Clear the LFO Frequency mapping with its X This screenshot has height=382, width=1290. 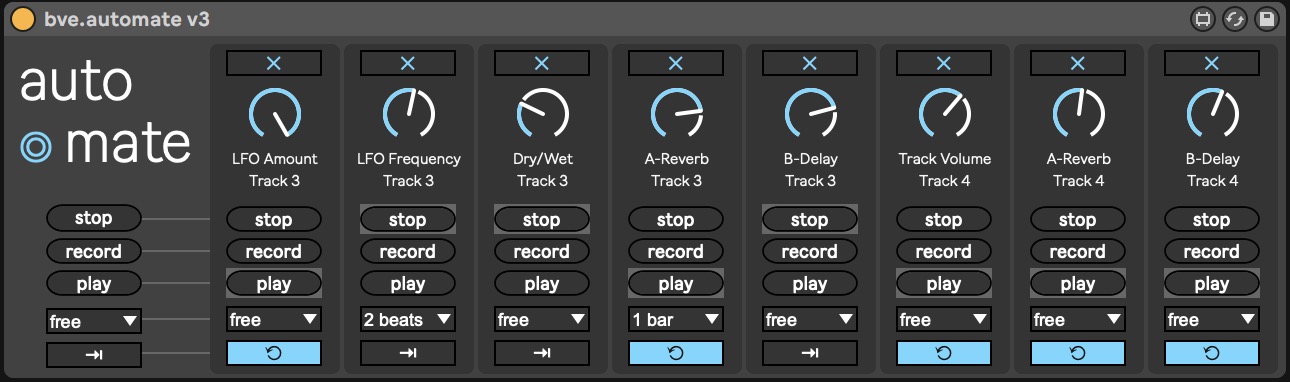tap(408, 63)
